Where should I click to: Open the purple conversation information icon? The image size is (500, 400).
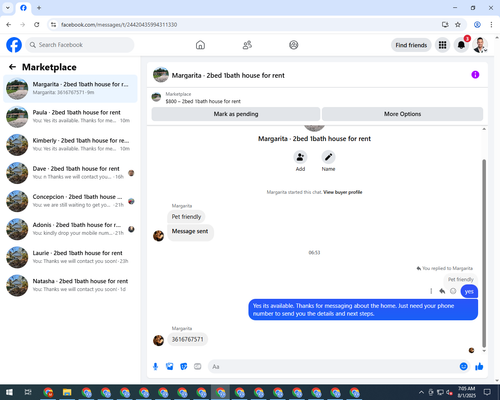[475, 75]
